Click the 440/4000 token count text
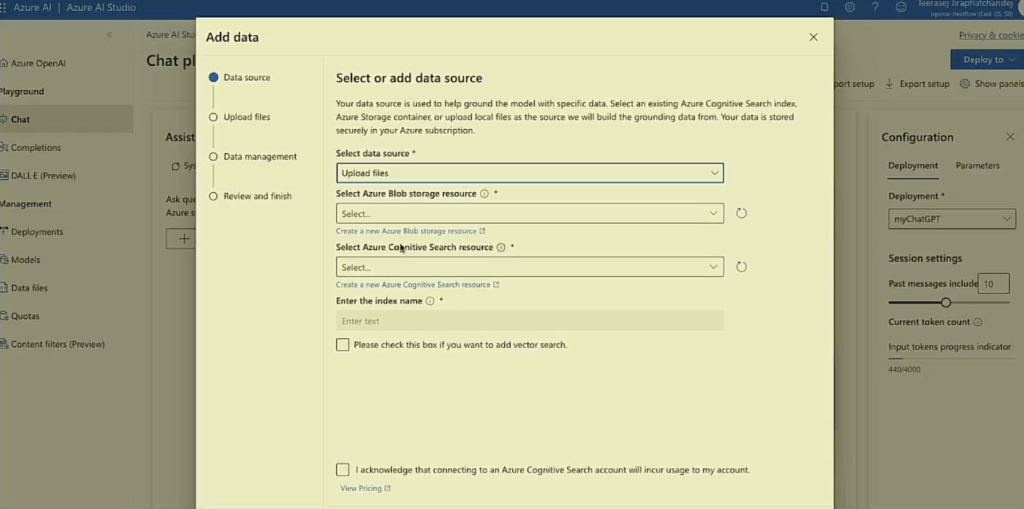 pyautogui.click(x=904, y=369)
